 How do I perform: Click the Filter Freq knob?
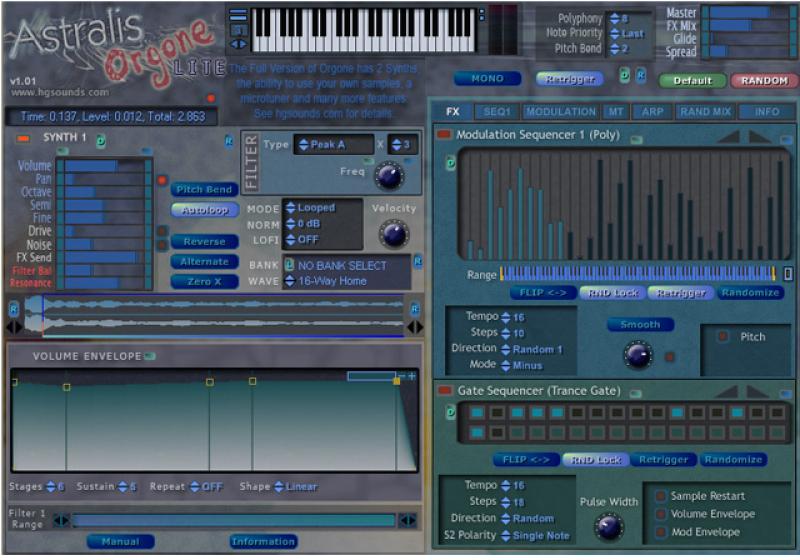(x=387, y=176)
